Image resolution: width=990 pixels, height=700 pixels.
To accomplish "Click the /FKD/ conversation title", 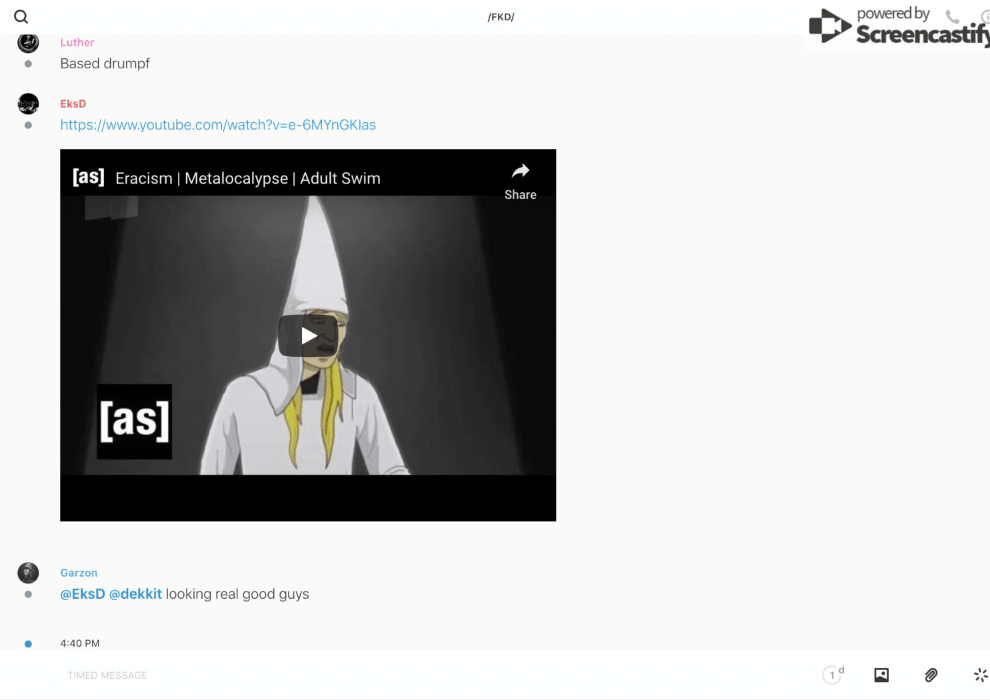I will coord(500,17).
